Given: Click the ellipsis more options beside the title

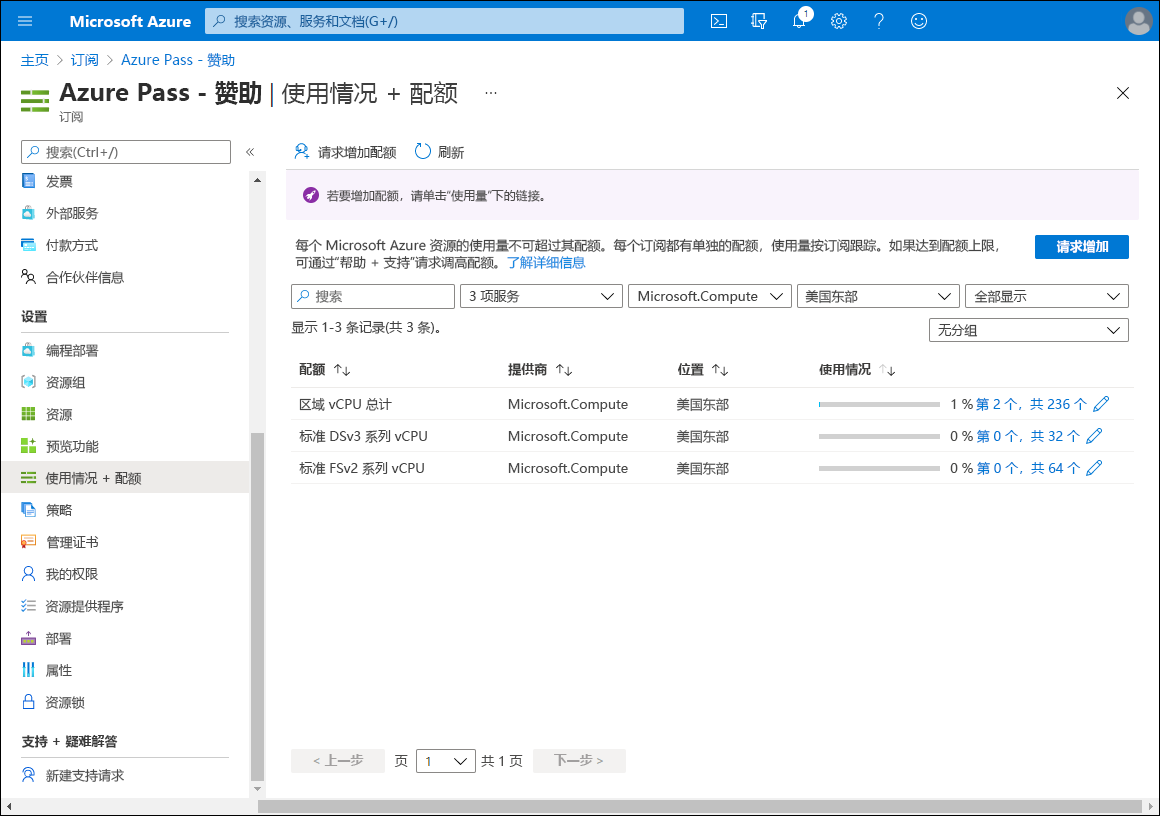Looking at the screenshot, I should [490, 93].
